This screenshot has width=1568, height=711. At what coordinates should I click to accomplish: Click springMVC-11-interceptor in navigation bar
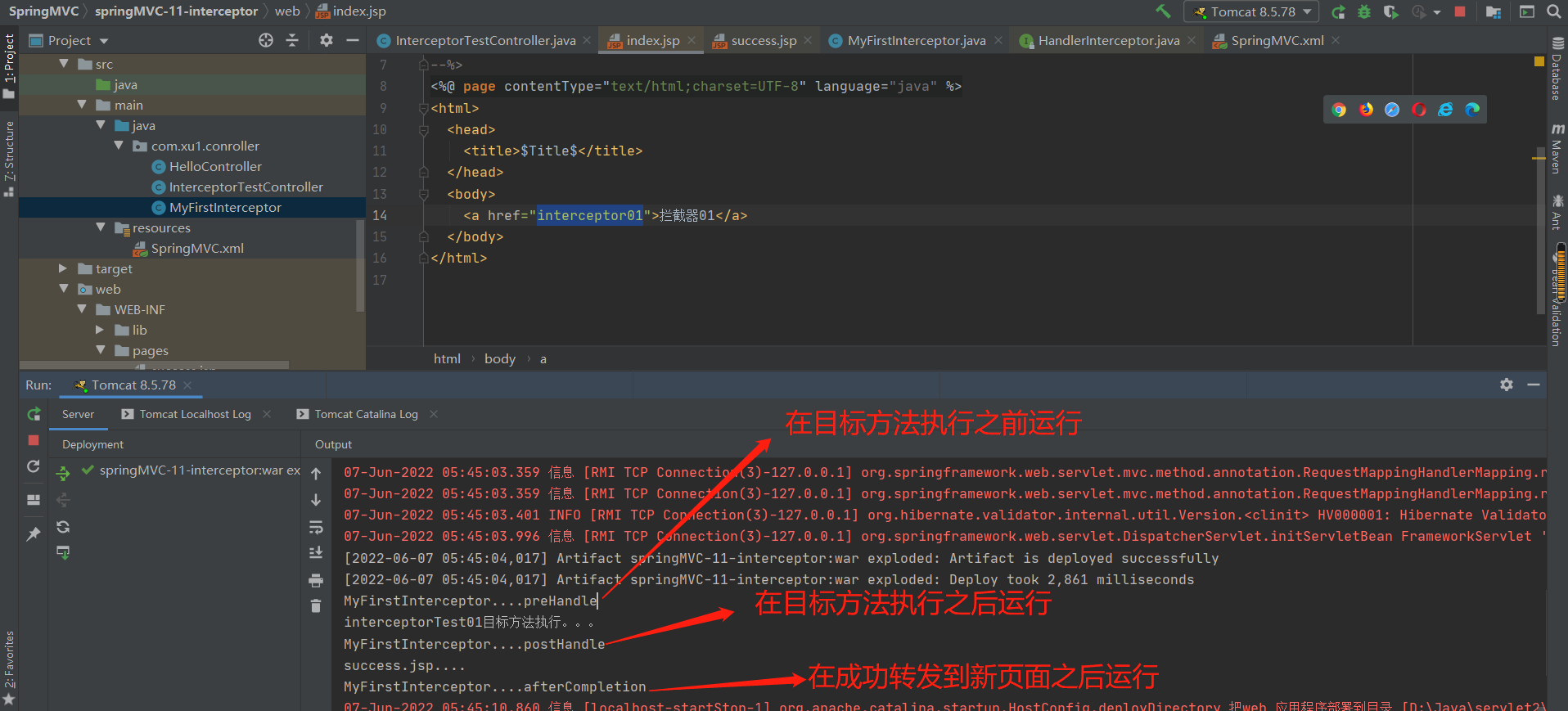click(176, 11)
